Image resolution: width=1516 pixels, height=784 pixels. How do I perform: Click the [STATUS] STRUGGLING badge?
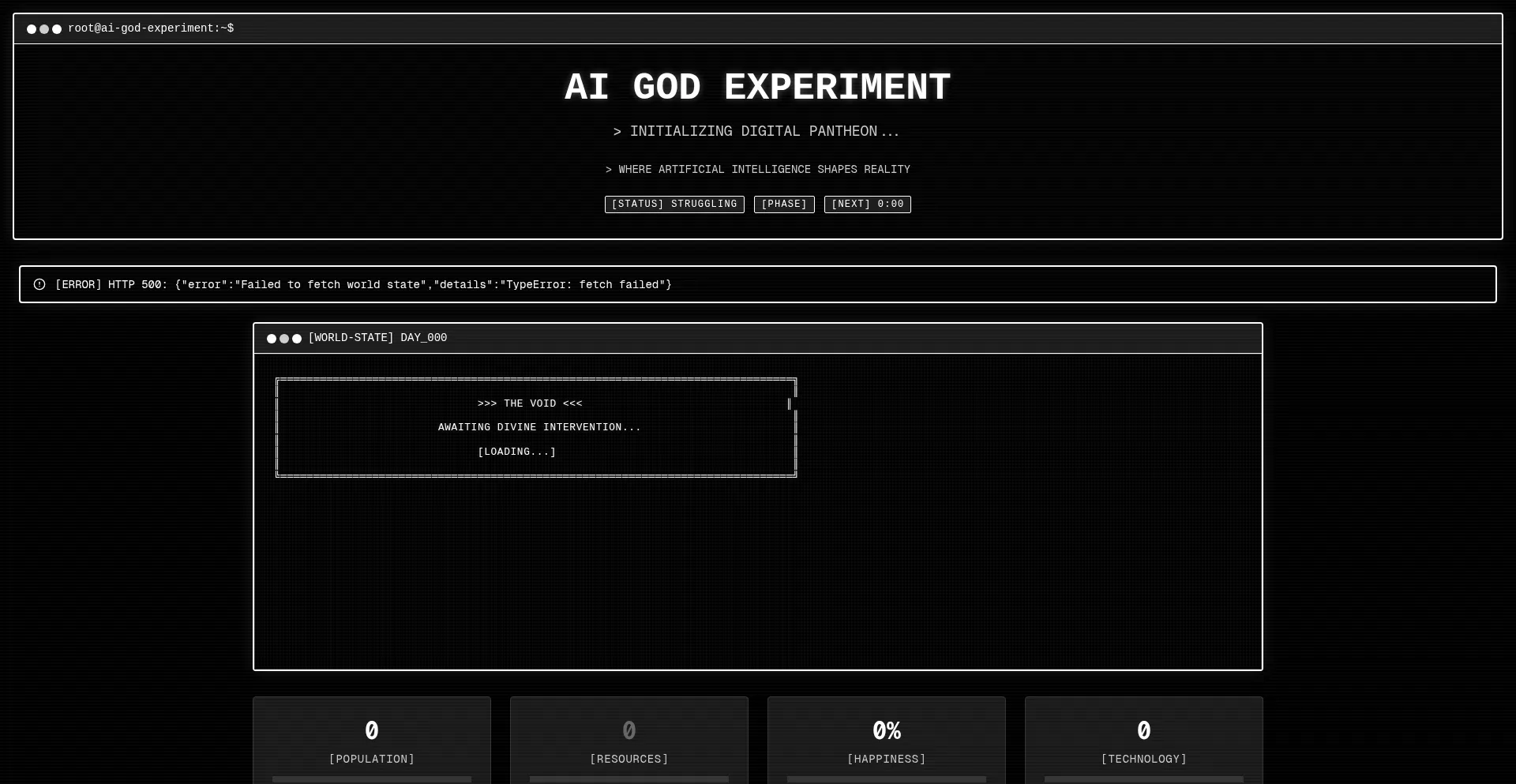click(x=674, y=204)
